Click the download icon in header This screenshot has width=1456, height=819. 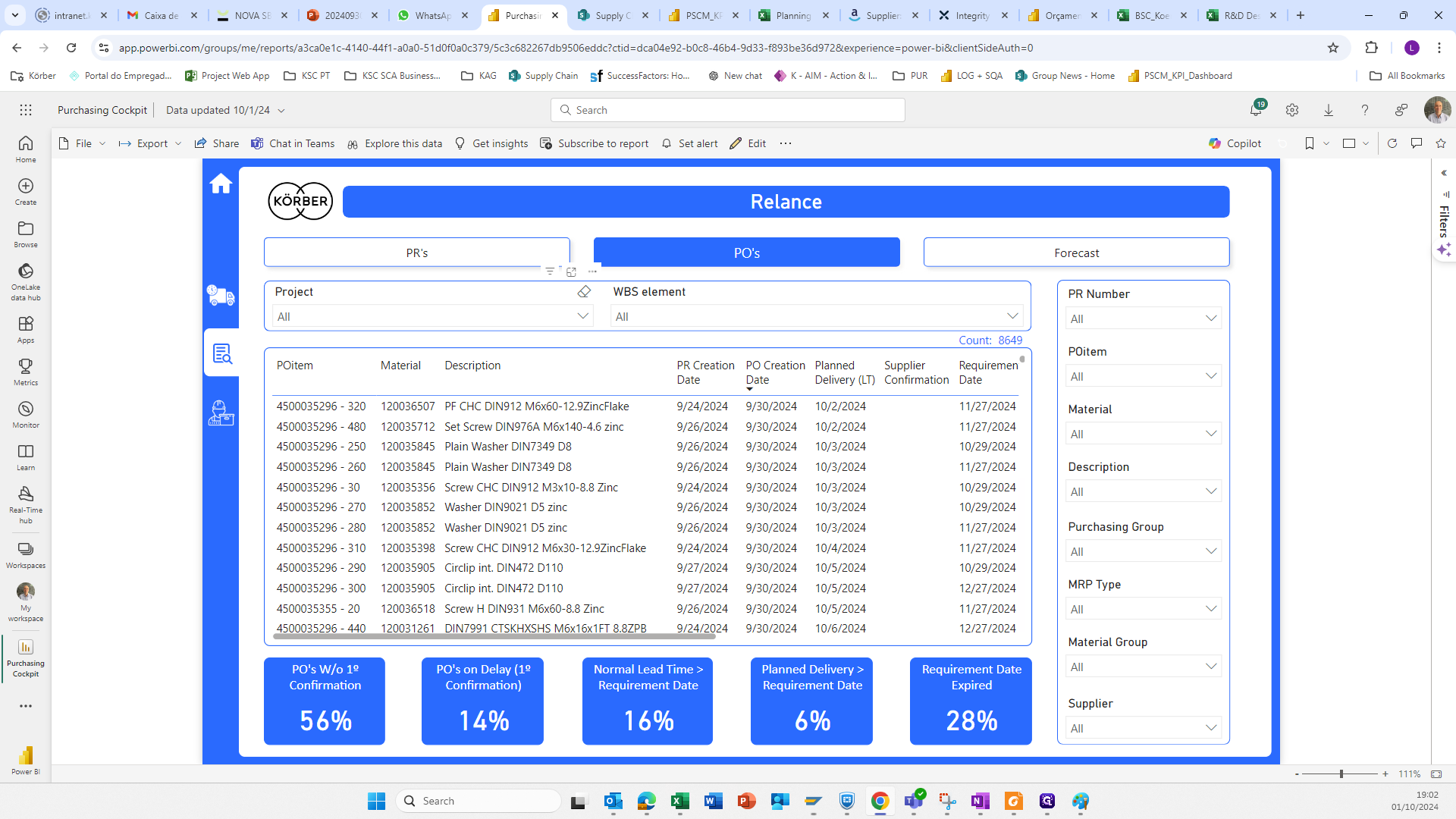coord(1329,110)
